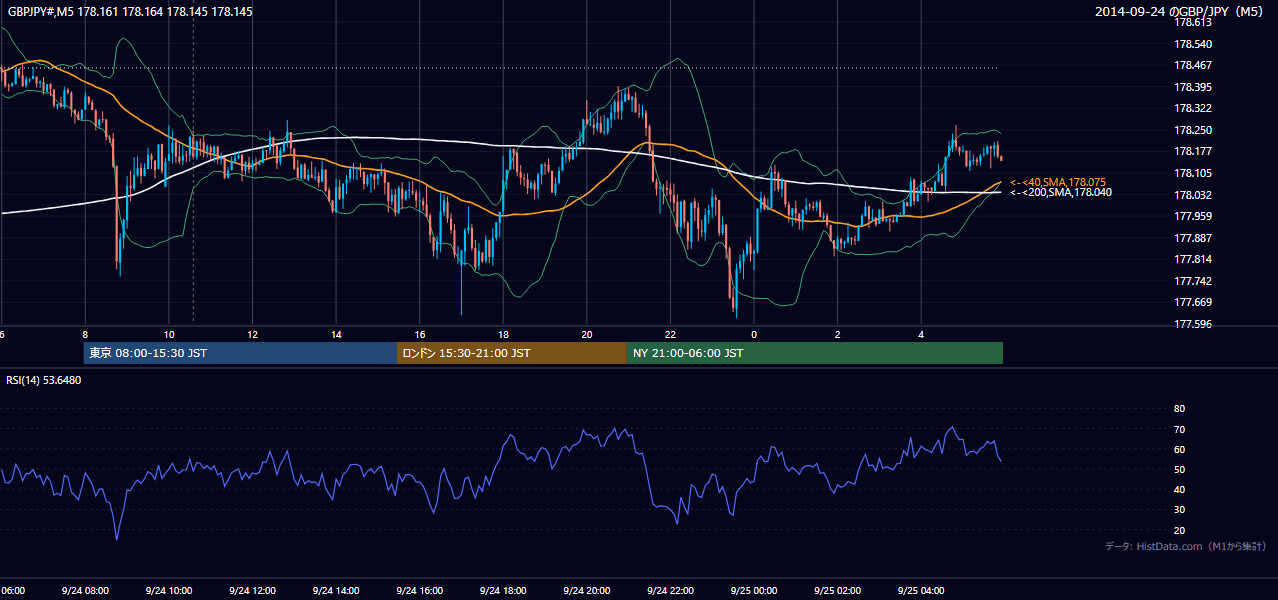The width and height of the screenshot is (1278, 600).
Task: Click RSI scale value 30
Action: [x=1179, y=510]
